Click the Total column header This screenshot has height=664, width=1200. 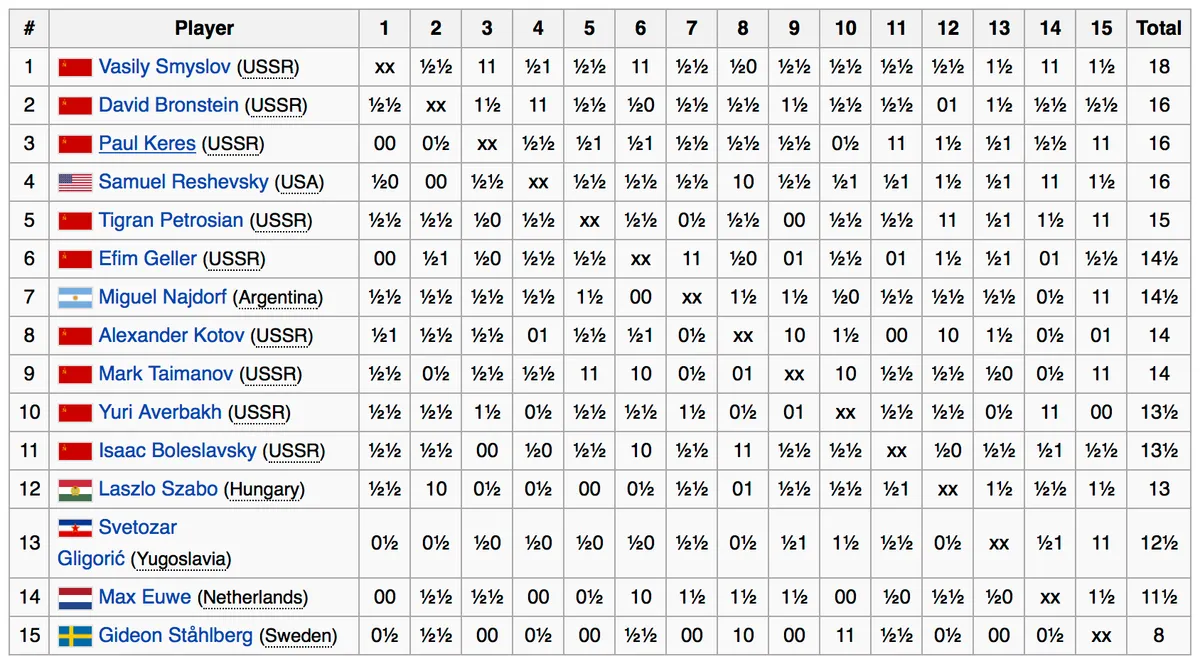(1159, 28)
